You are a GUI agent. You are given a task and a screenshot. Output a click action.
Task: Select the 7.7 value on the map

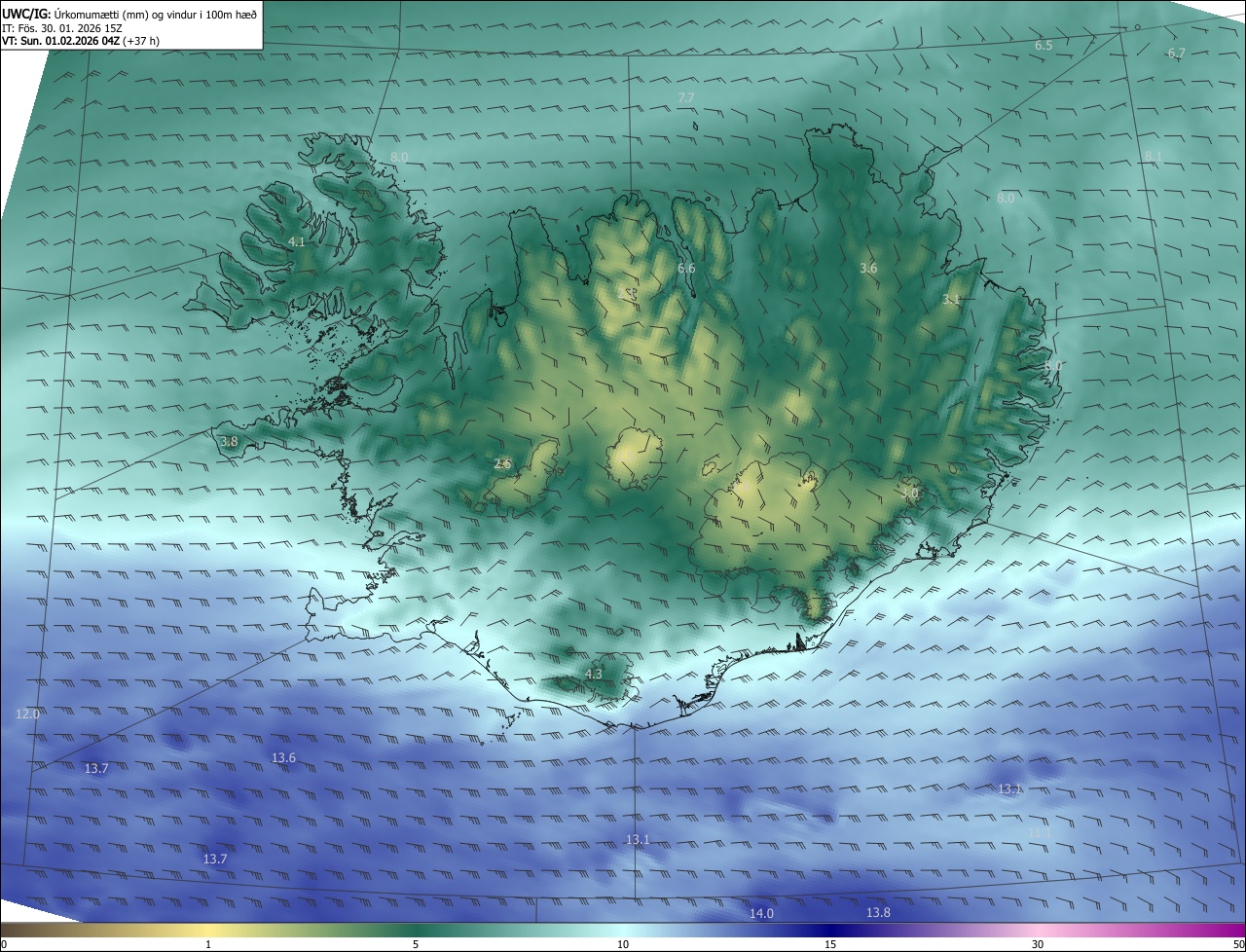click(685, 97)
